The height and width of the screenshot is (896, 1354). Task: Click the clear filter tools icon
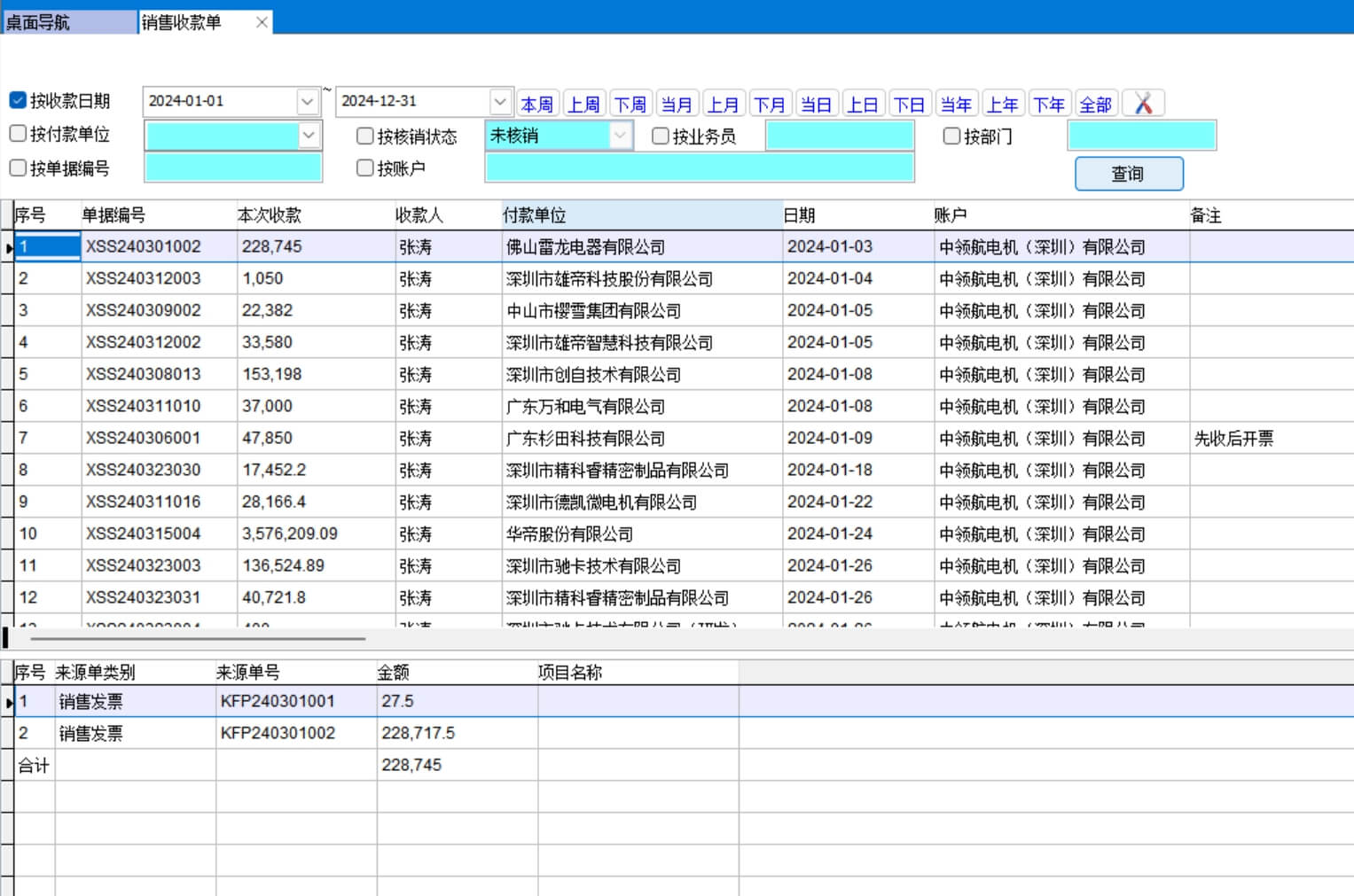tap(1143, 104)
